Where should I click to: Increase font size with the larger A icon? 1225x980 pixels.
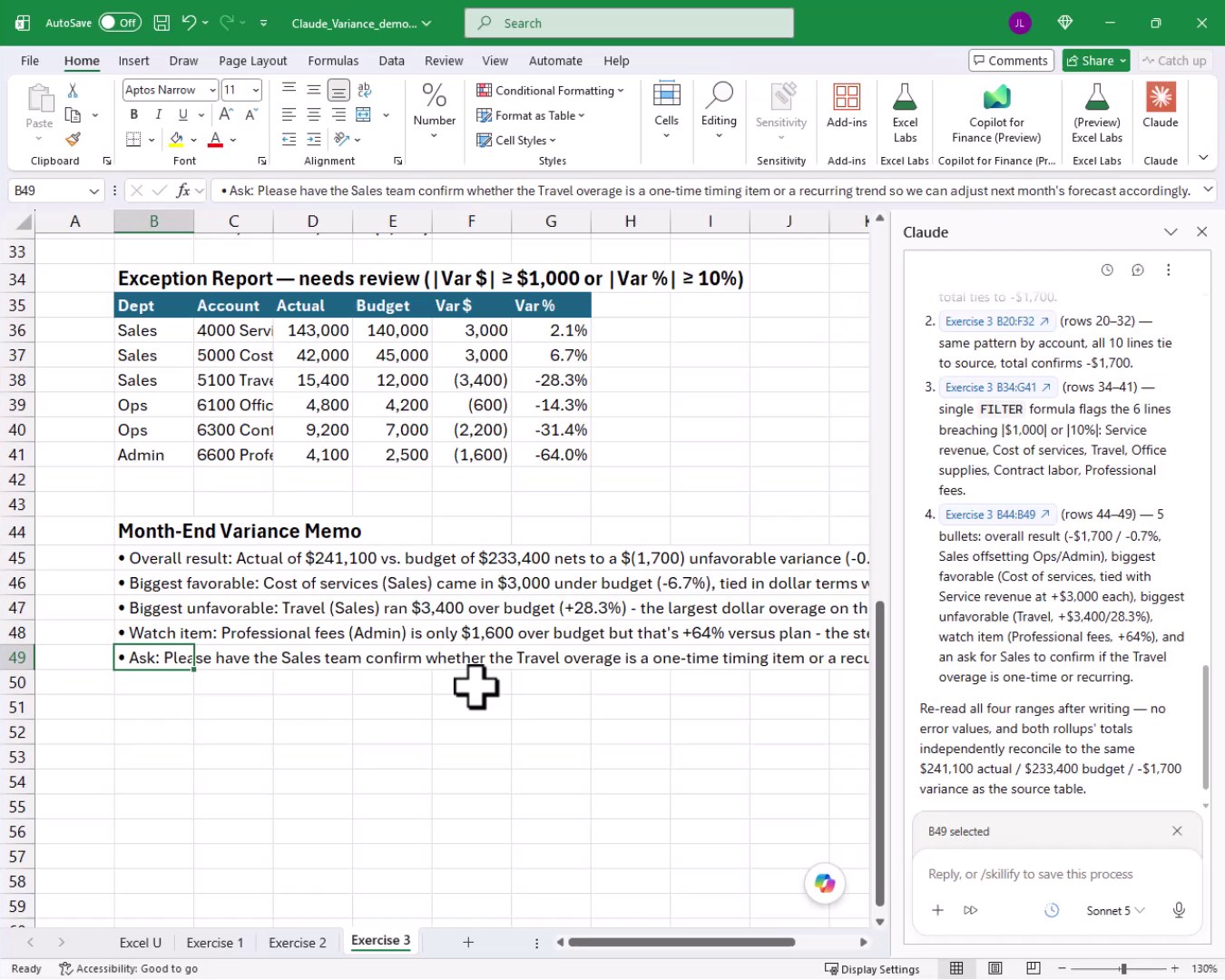click(x=226, y=114)
